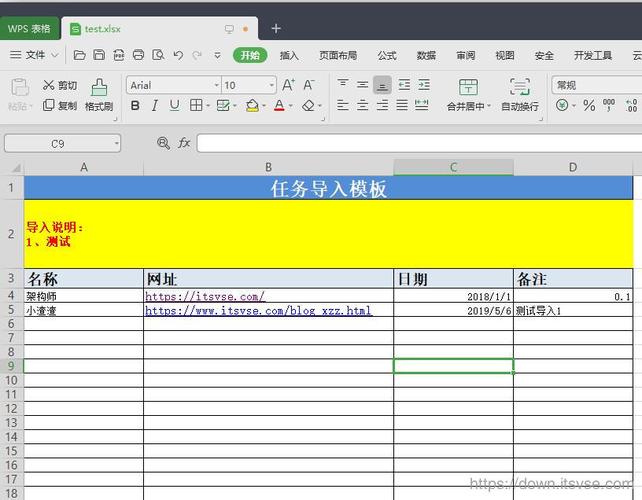
Task: Switch to the WPS 表格 home tab
Action: pyautogui.click(x=29, y=29)
